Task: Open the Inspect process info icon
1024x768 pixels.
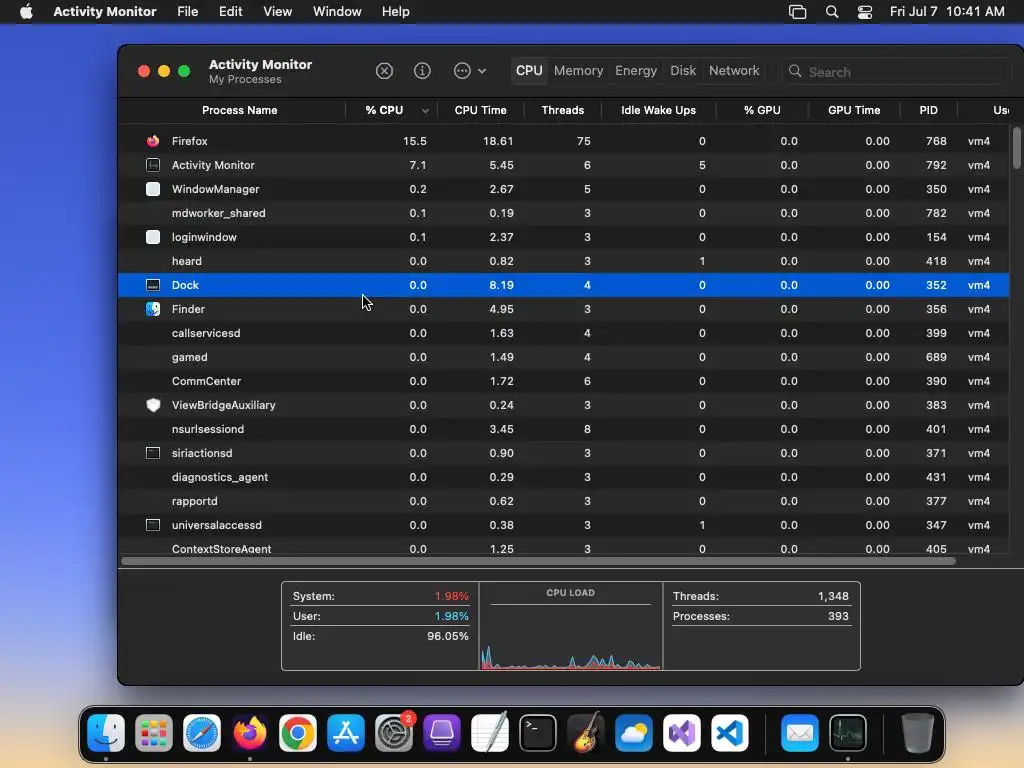Action: point(423,71)
